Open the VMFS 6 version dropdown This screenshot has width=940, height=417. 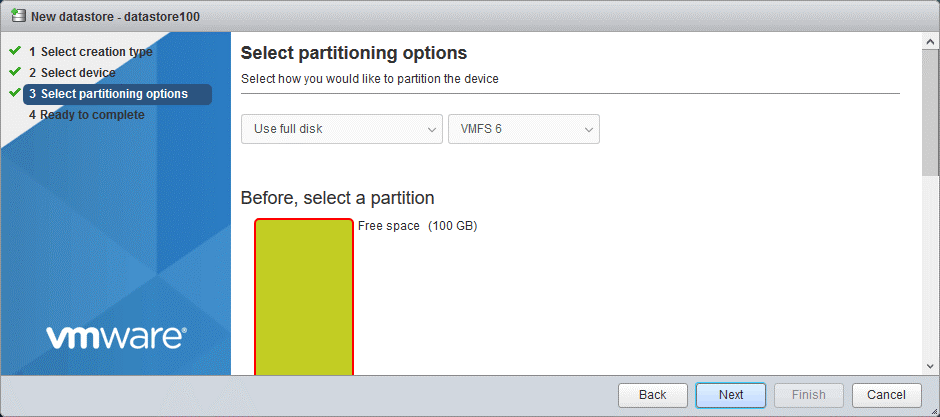523,129
